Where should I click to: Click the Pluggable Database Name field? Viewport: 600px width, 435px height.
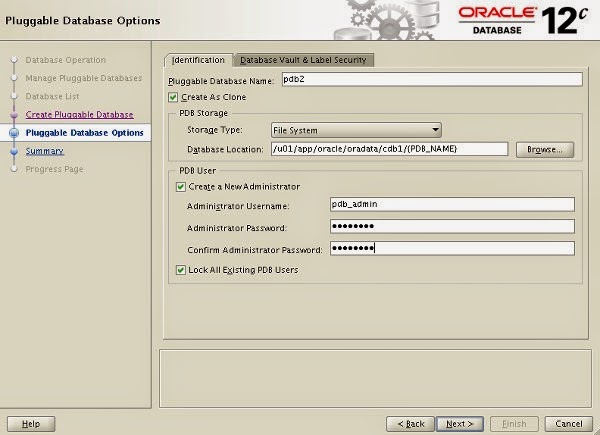click(x=432, y=80)
